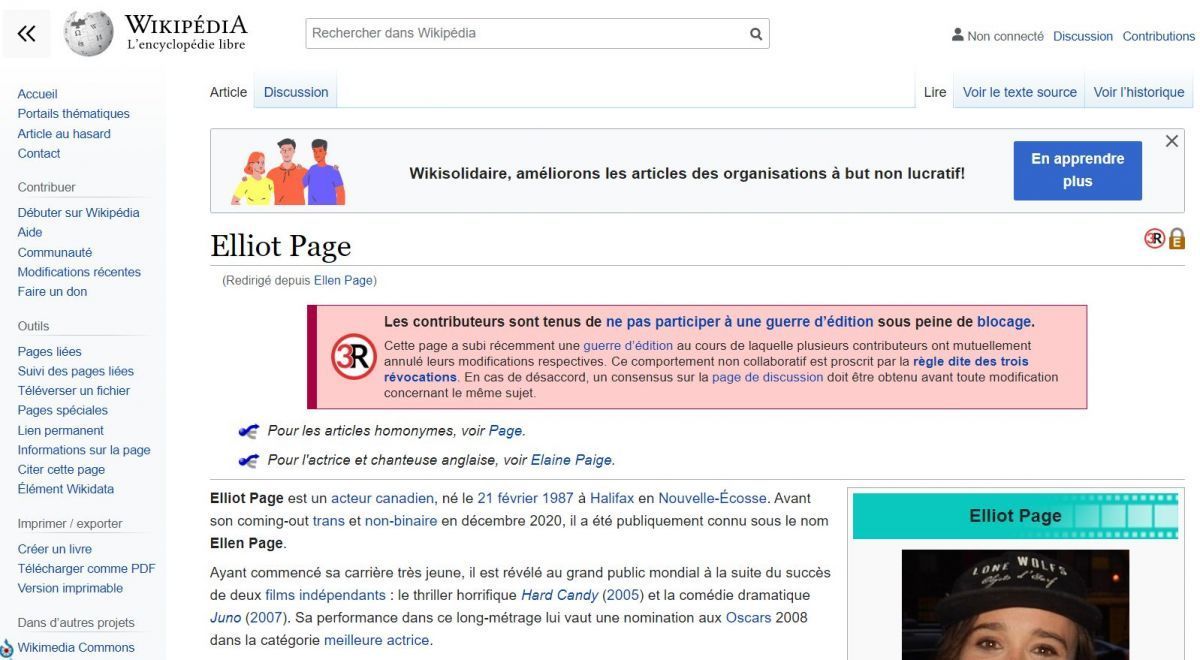This screenshot has width=1200, height=660.
Task: Open Article au hasard
Action: [x=64, y=134]
